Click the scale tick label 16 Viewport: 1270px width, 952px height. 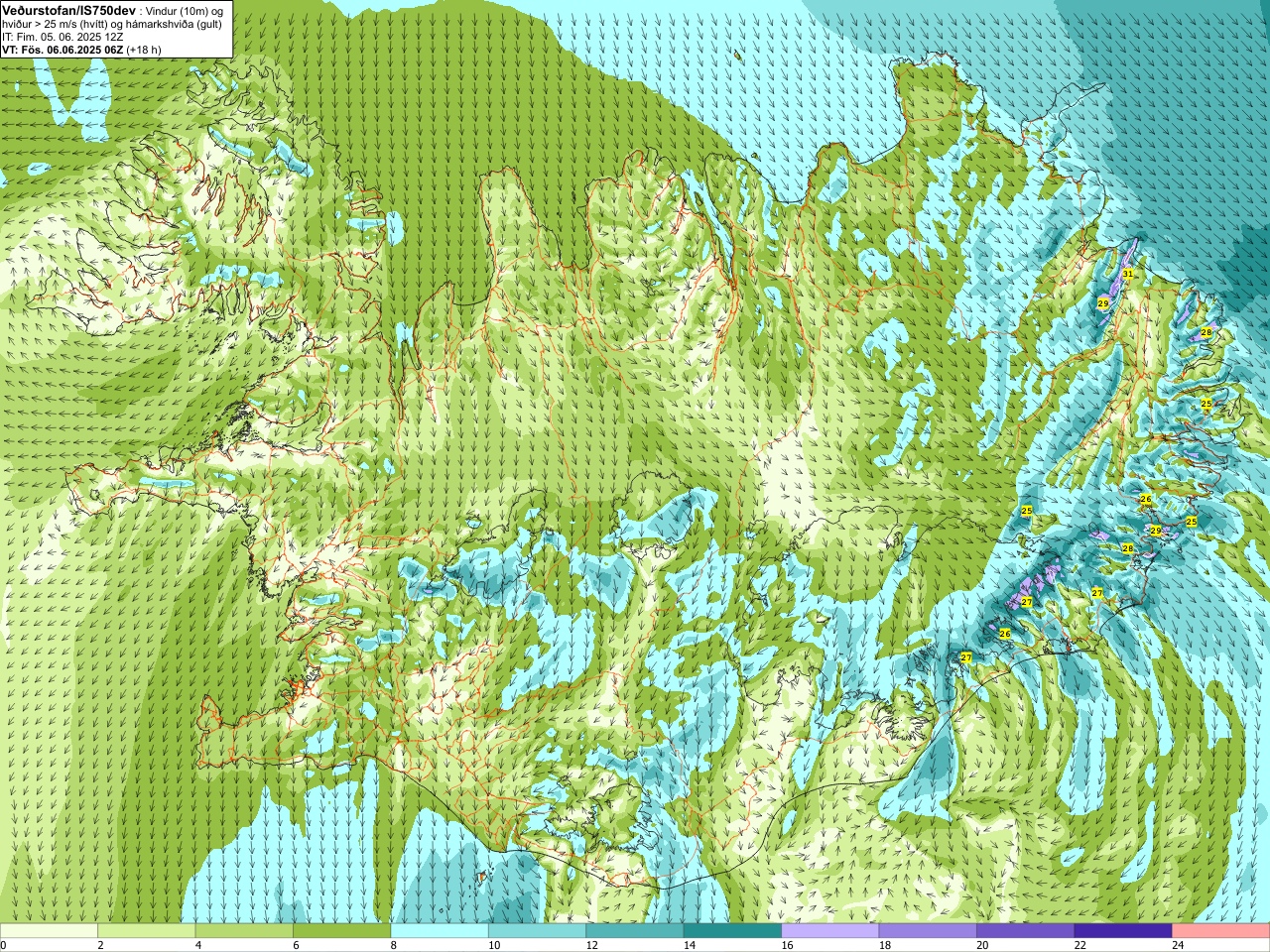(x=786, y=945)
